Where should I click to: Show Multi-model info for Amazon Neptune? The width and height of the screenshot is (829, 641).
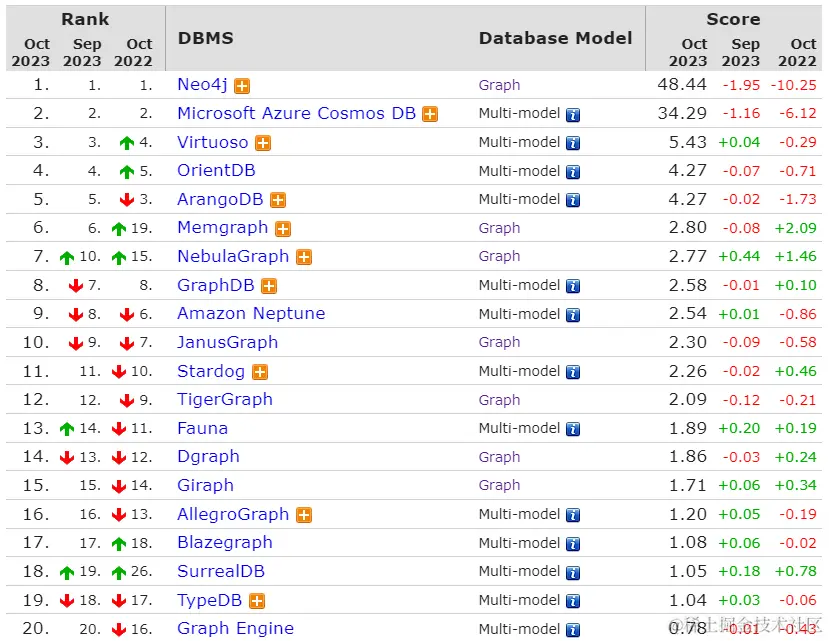click(x=573, y=315)
